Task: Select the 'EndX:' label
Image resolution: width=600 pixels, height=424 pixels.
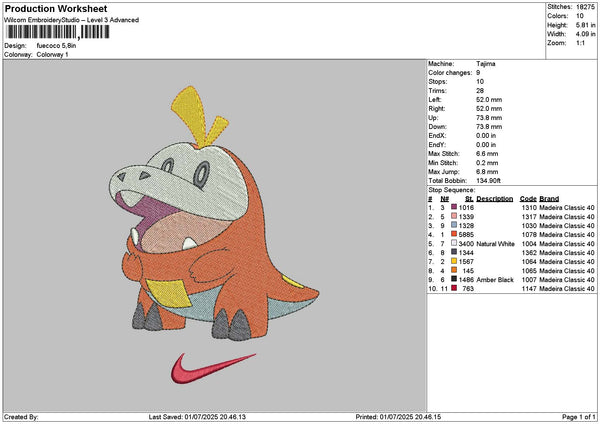Action: point(437,136)
